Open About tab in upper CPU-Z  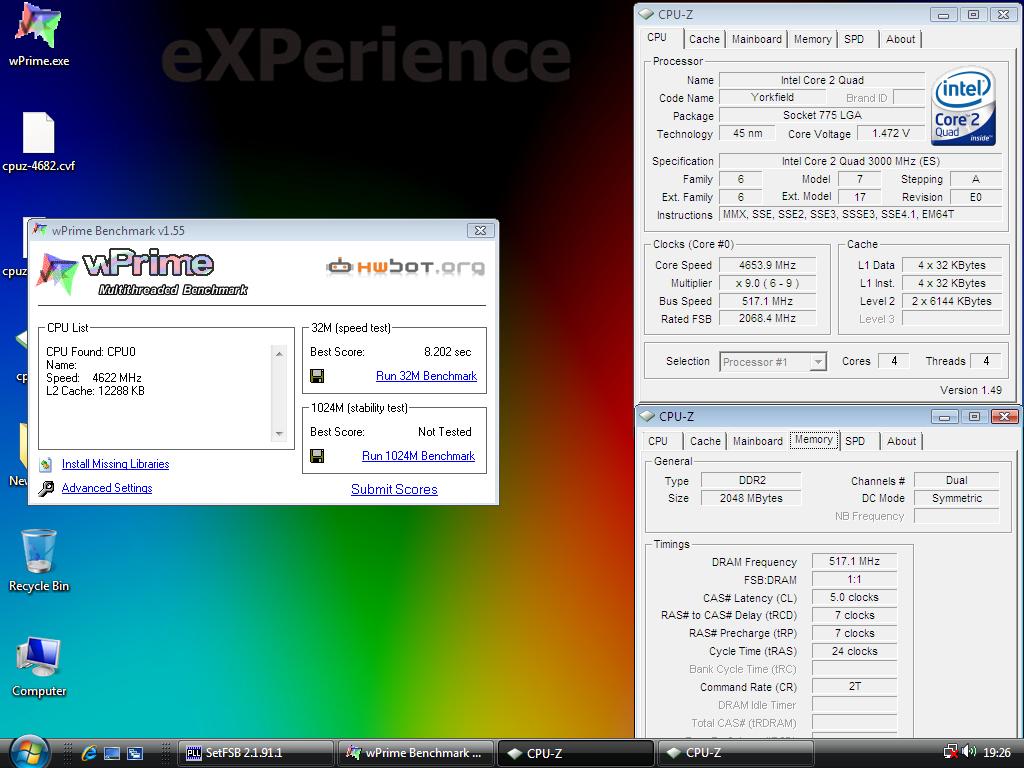900,39
